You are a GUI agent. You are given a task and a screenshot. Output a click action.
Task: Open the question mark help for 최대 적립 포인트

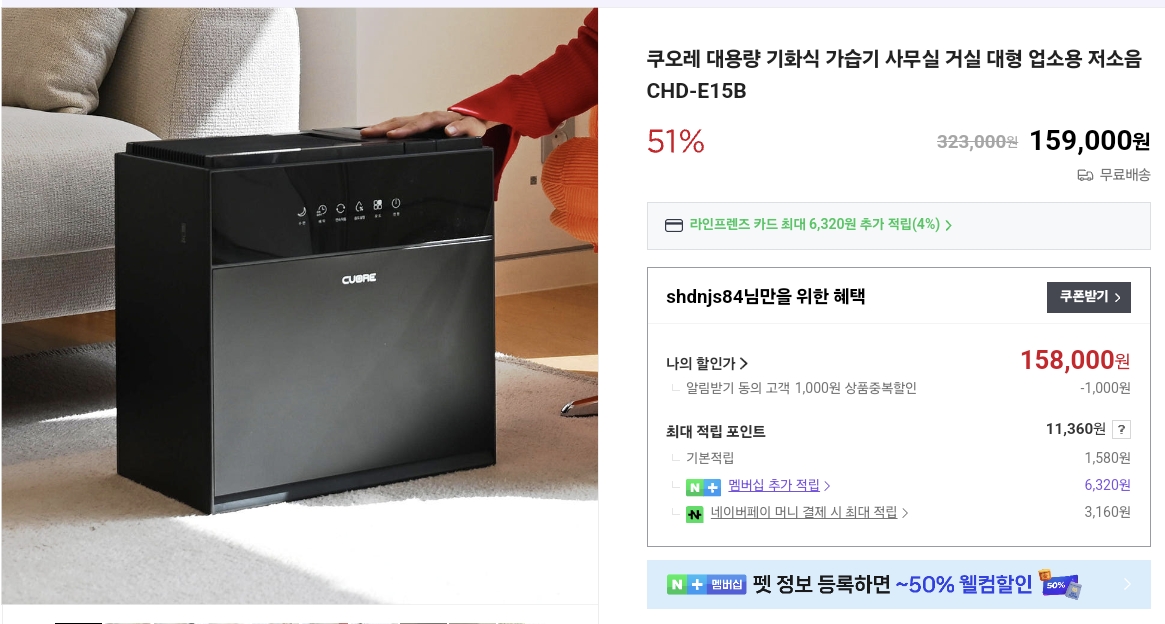pos(1121,429)
